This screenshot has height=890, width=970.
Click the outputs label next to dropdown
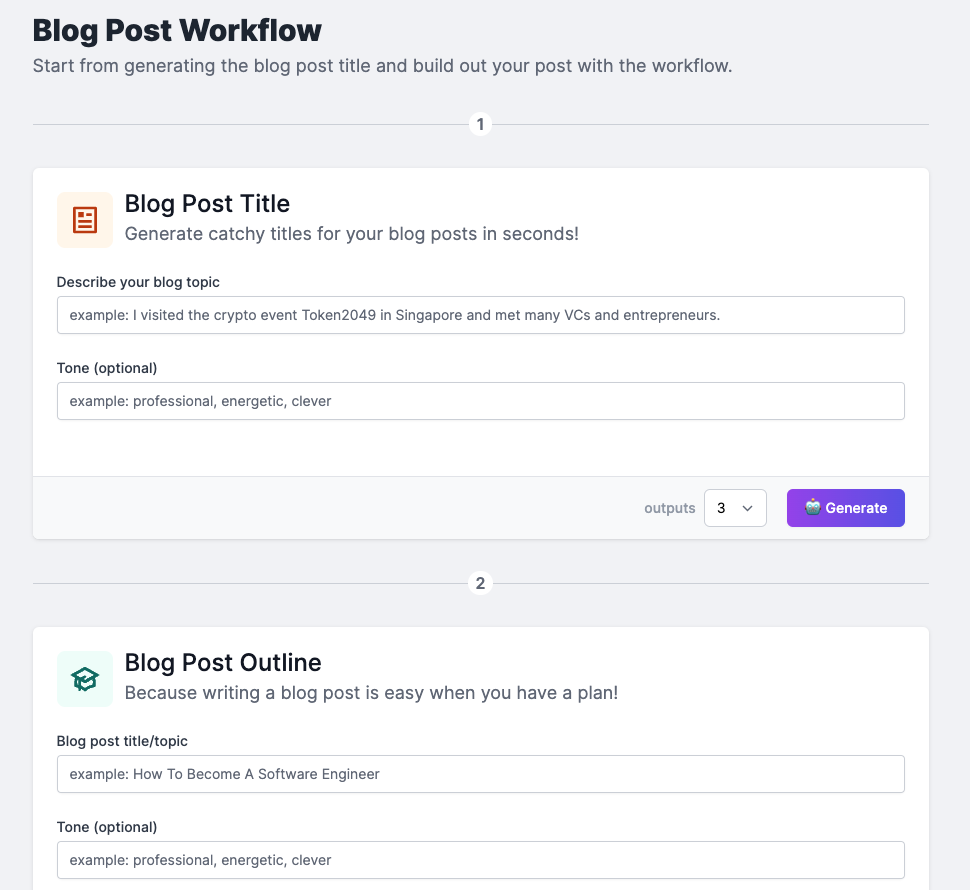click(x=669, y=508)
